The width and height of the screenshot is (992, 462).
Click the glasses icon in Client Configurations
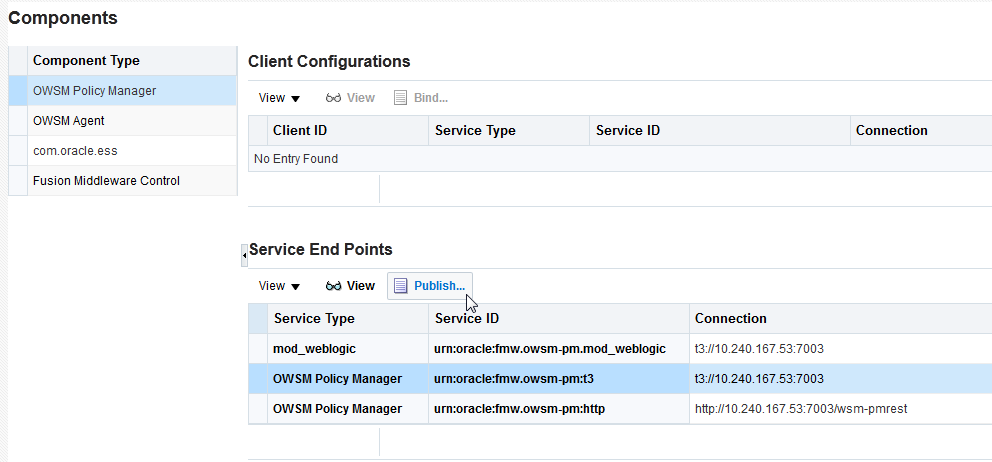(334, 98)
